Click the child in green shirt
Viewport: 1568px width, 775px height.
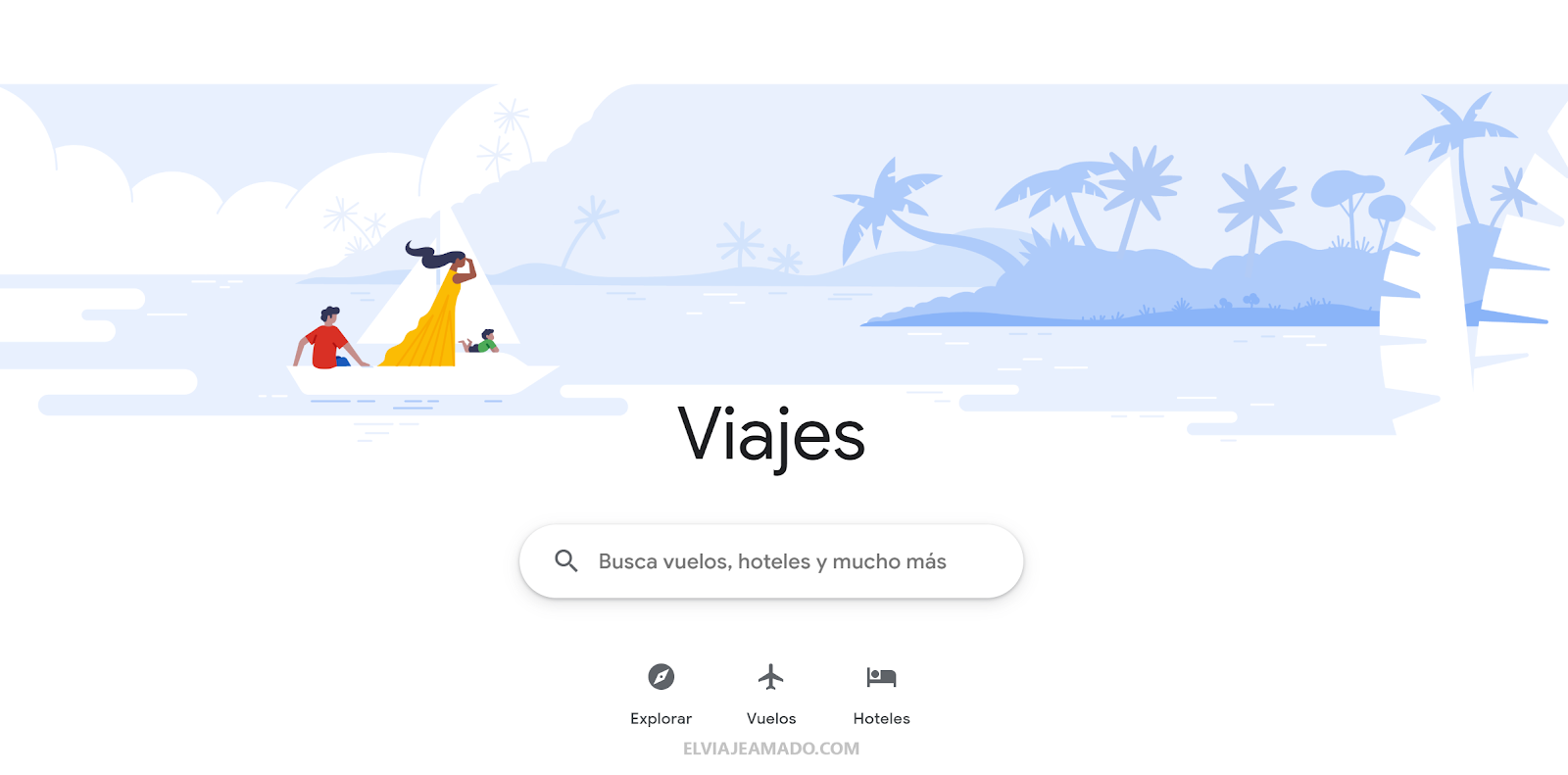tap(480, 342)
